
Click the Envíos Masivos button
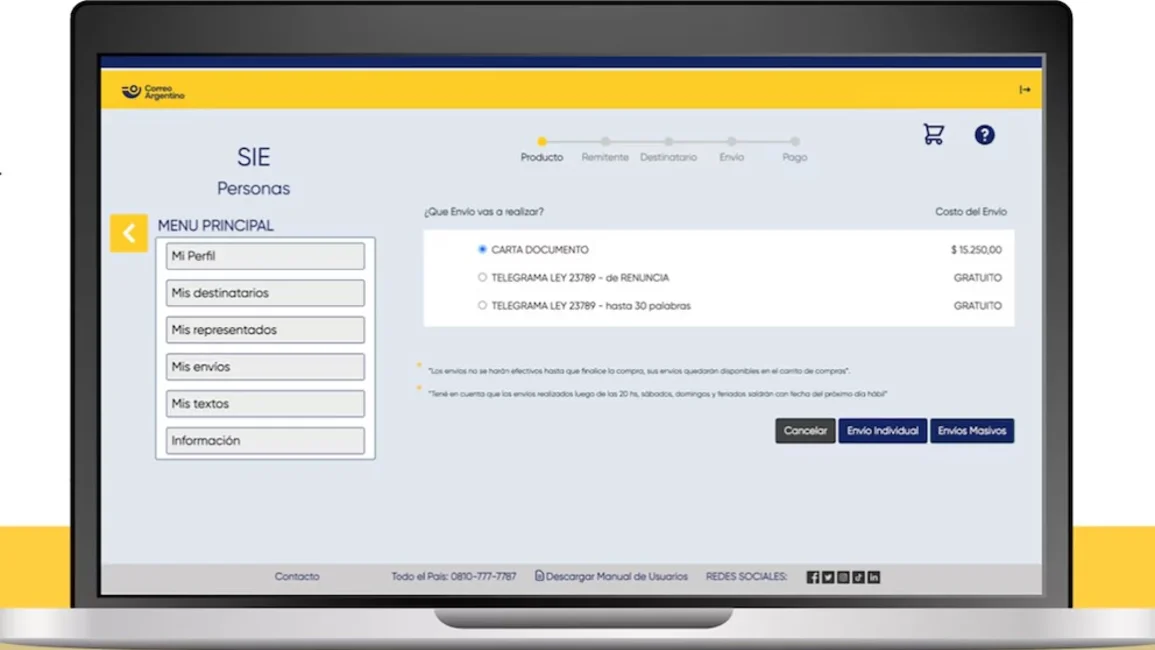click(x=971, y=431)
